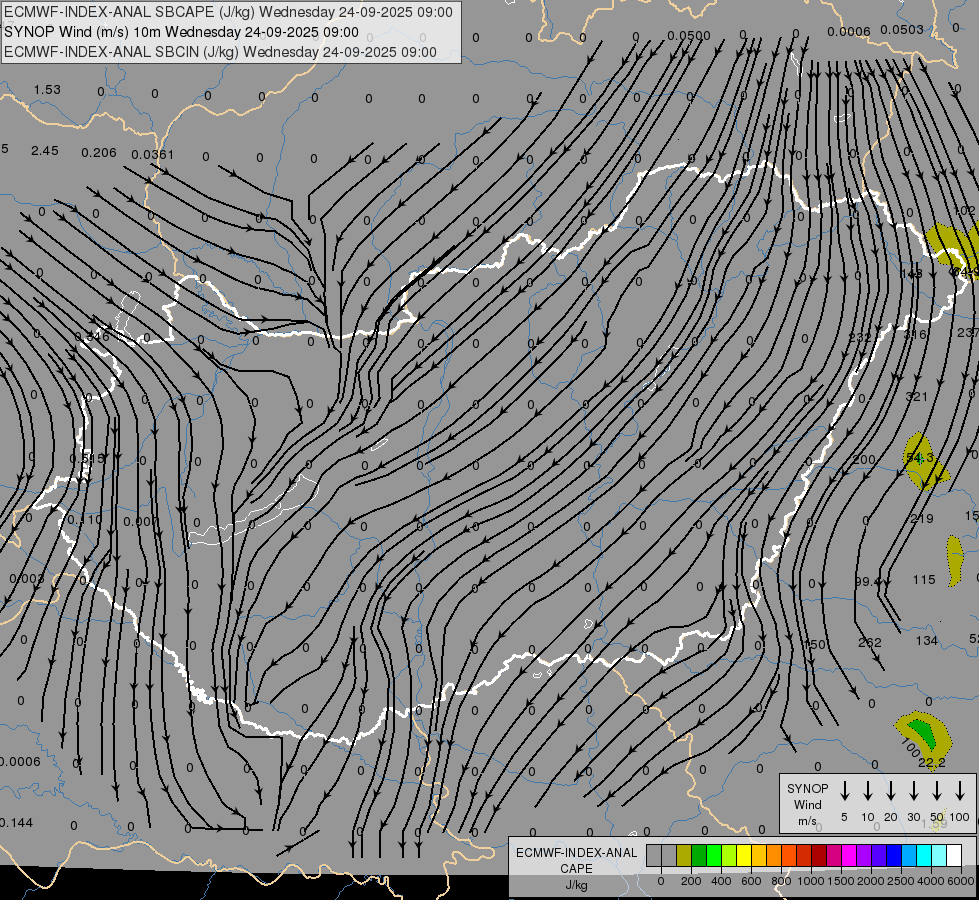Click the olive CAPE patch near value 115
Screen dimensions: 979x900
pos(955,560)
